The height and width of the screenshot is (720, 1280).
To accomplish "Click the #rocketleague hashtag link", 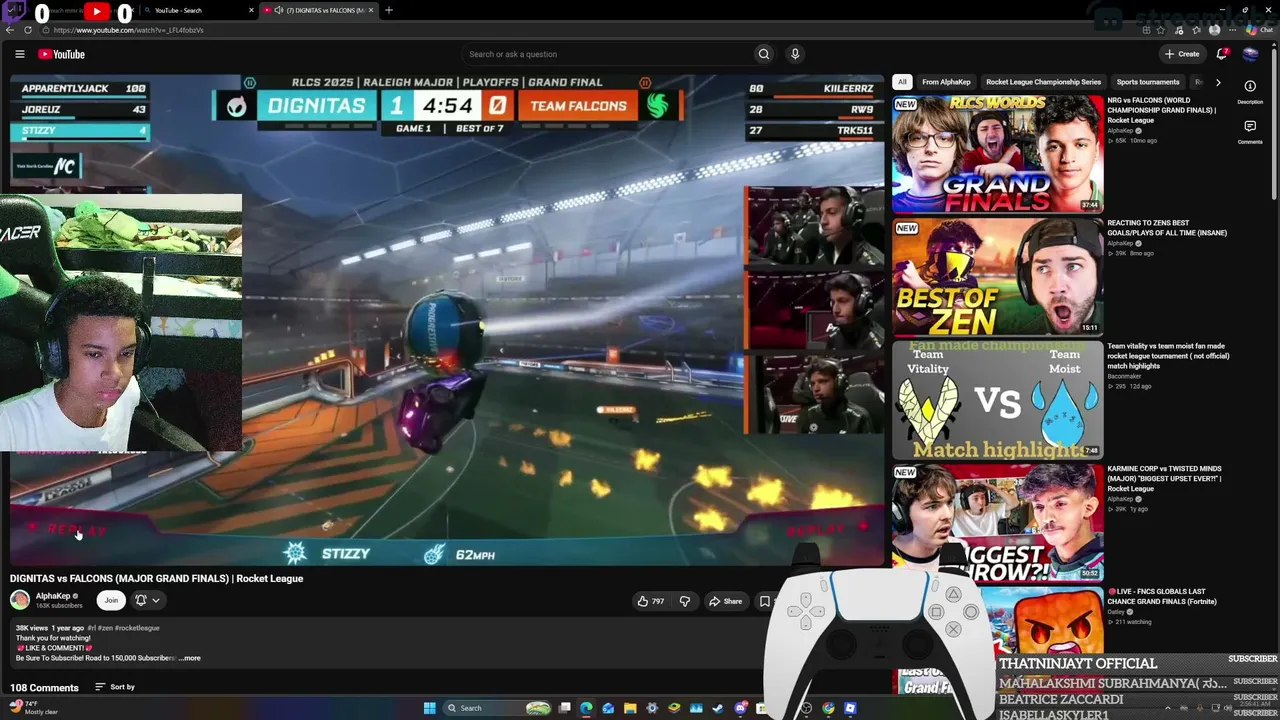I will [137, 628].
